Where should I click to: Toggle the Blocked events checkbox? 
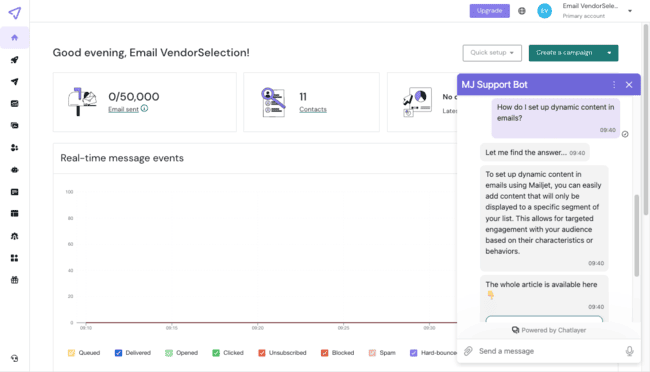[x=325, y=353]
